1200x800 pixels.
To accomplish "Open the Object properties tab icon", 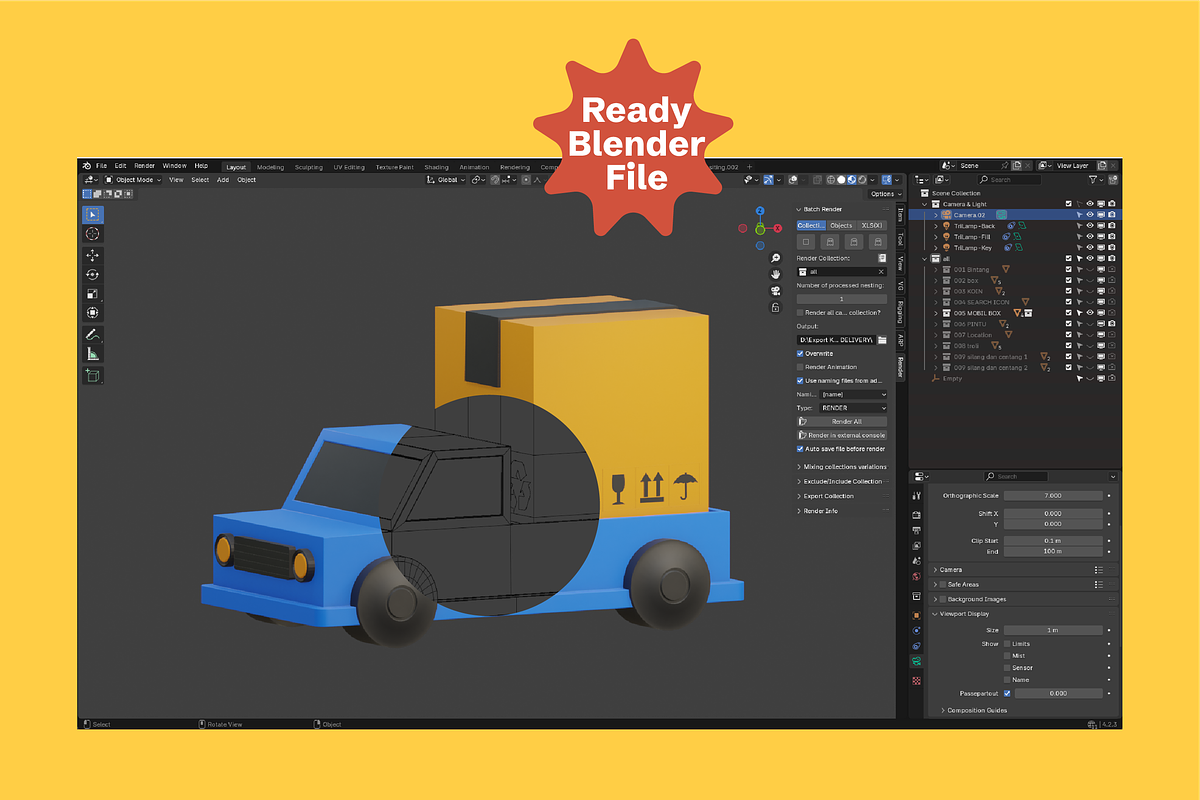I will click(x=916, y=614).
